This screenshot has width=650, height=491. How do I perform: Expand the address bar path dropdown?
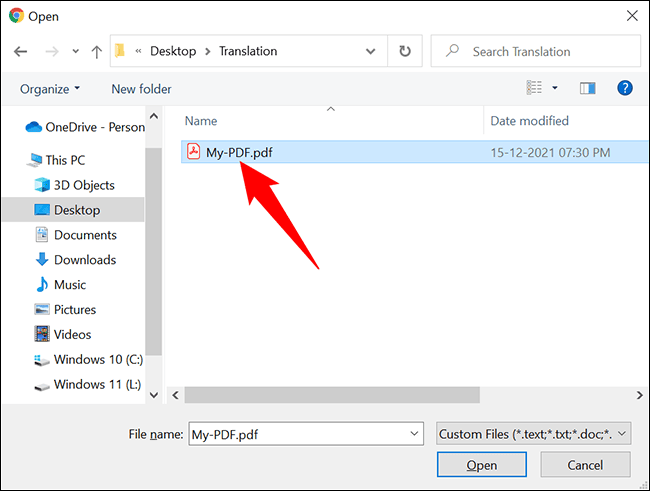point(370,51)
